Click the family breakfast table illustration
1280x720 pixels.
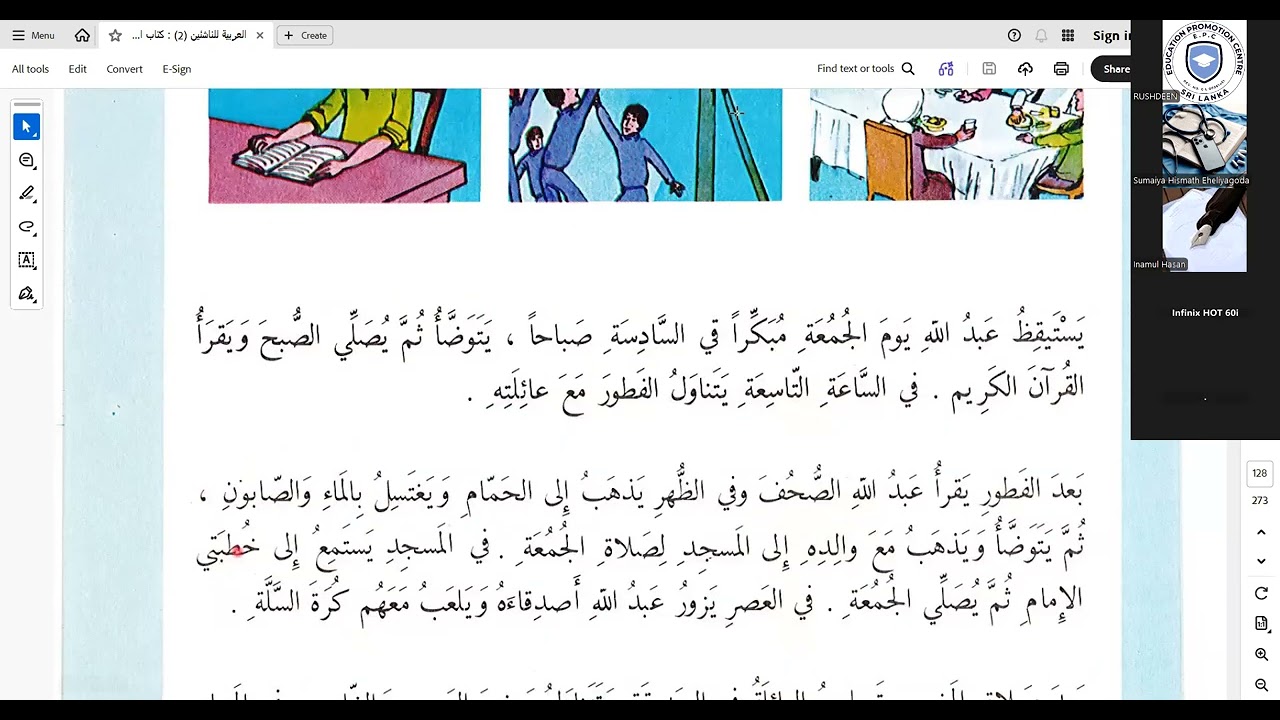coord(946,145)
